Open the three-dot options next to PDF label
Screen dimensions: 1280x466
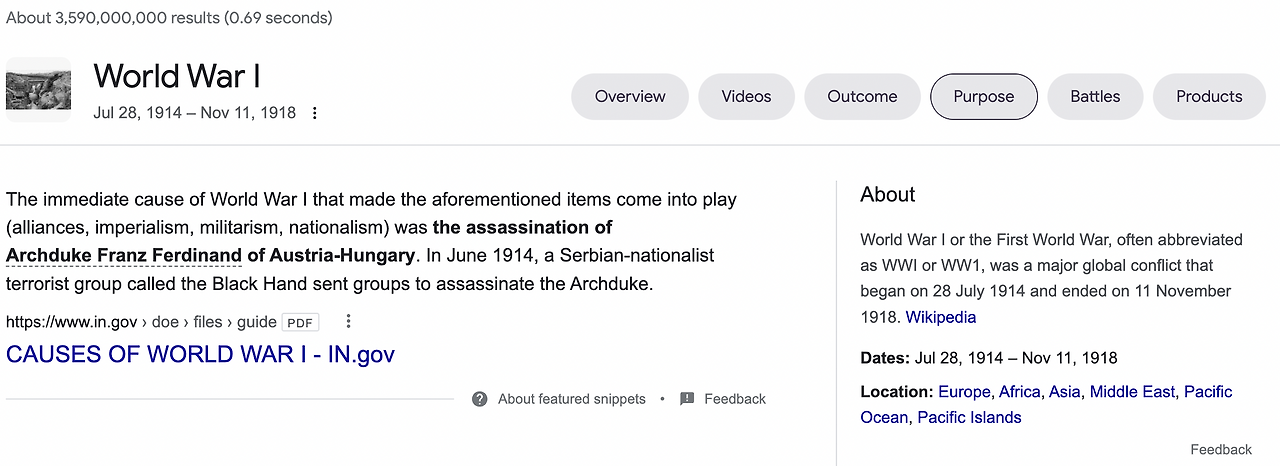349,321
